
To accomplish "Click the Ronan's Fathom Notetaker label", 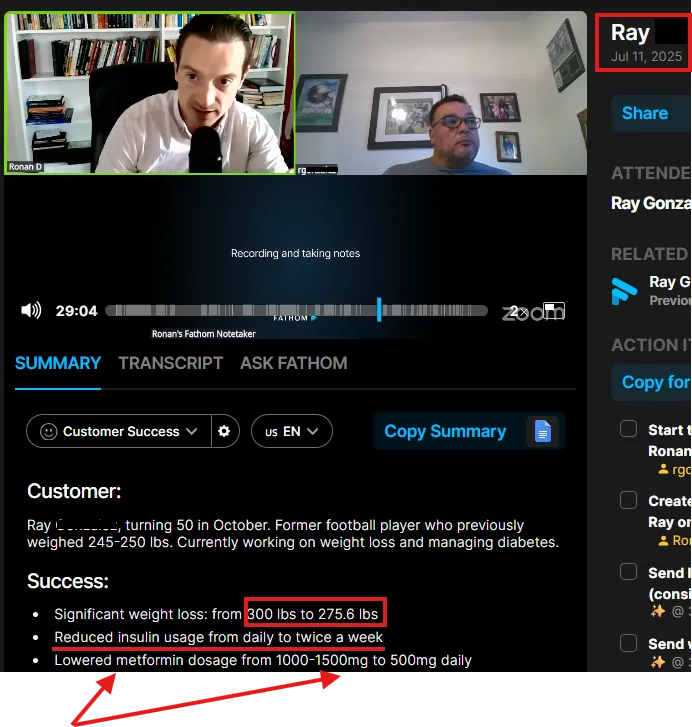I will 203,334.
